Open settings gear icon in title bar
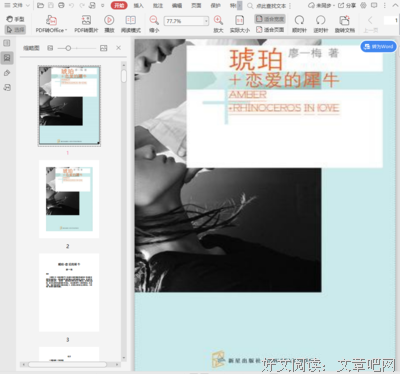This screenshot has height=374, width=400. [364, 5]
